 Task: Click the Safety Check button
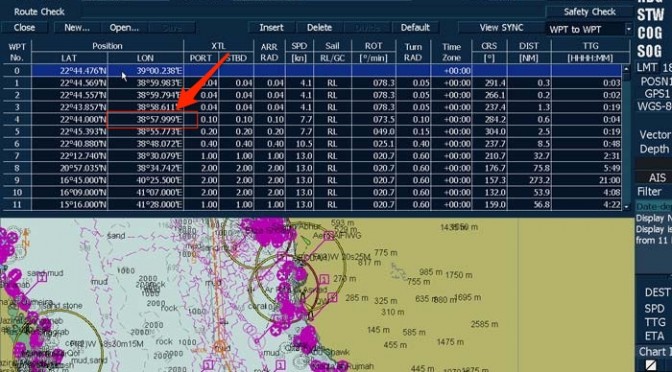(x=589, y=12)
